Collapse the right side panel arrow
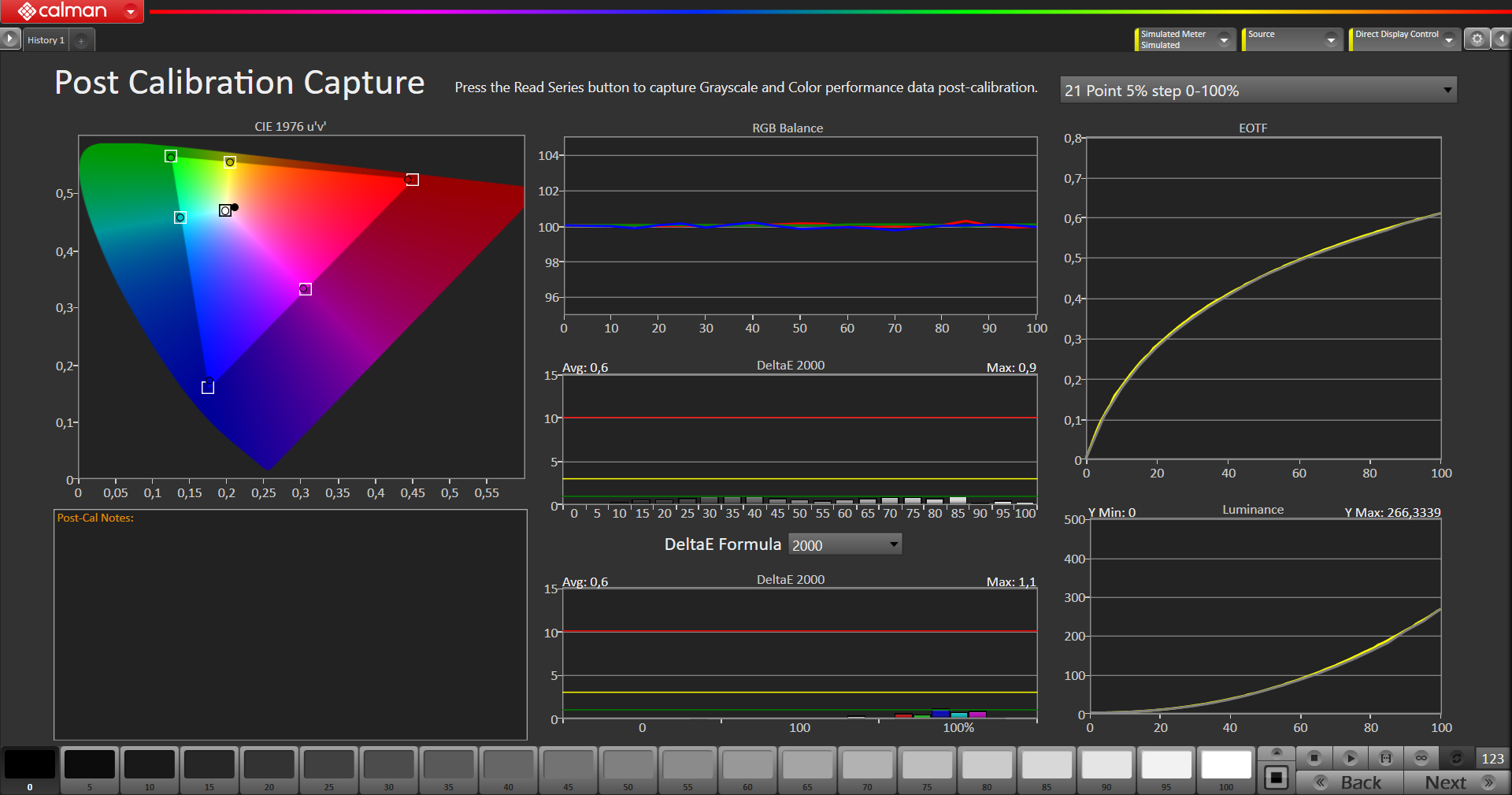 (x=1502, y=39)
